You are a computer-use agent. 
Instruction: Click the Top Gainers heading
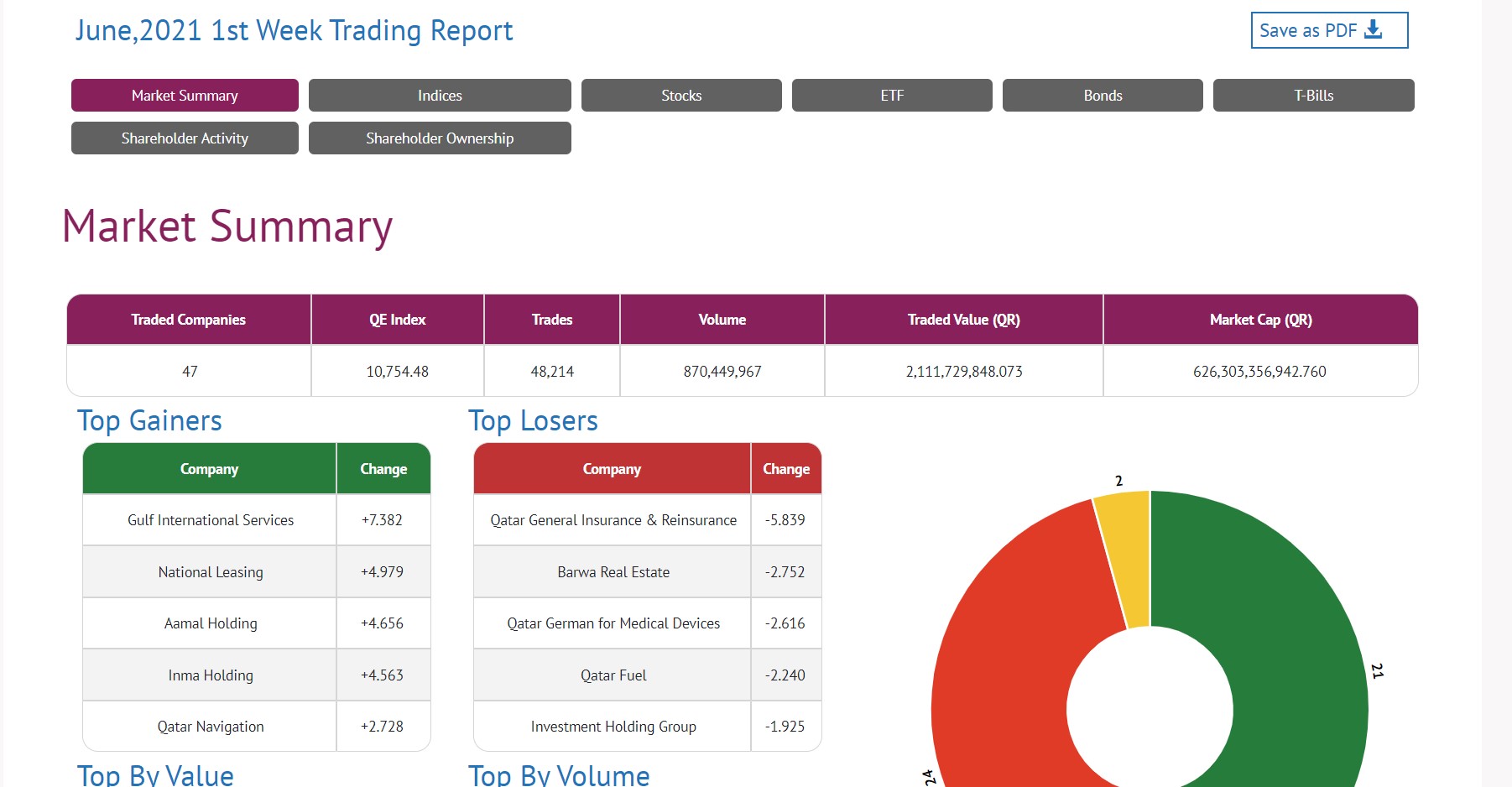click(149, 420)
